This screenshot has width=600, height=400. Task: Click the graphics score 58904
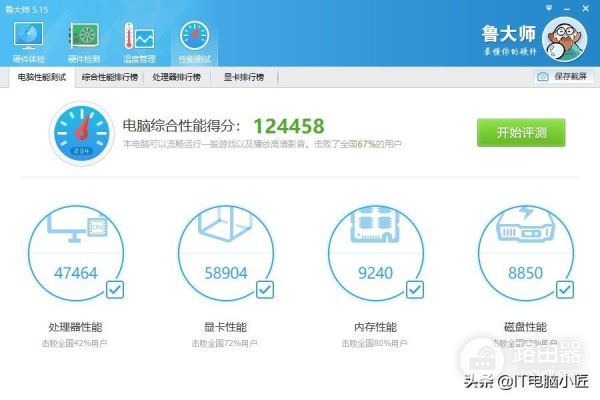pyautogui.click(x=226, y=273)
